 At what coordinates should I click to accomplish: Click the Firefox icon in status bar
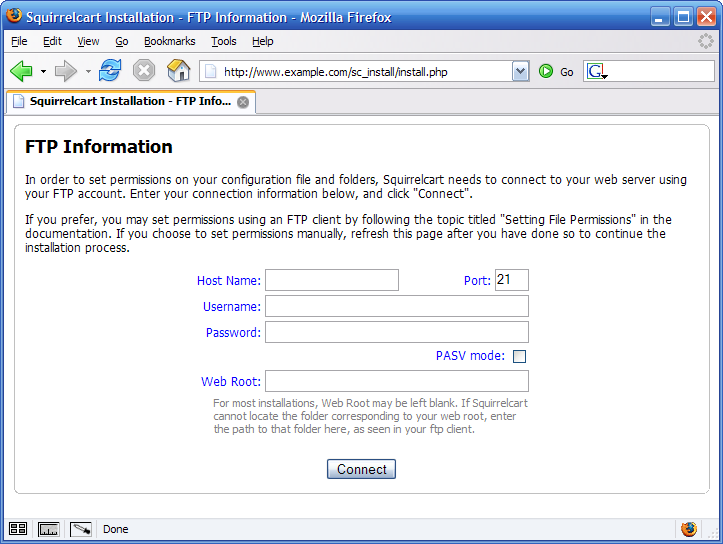(689, 529)
